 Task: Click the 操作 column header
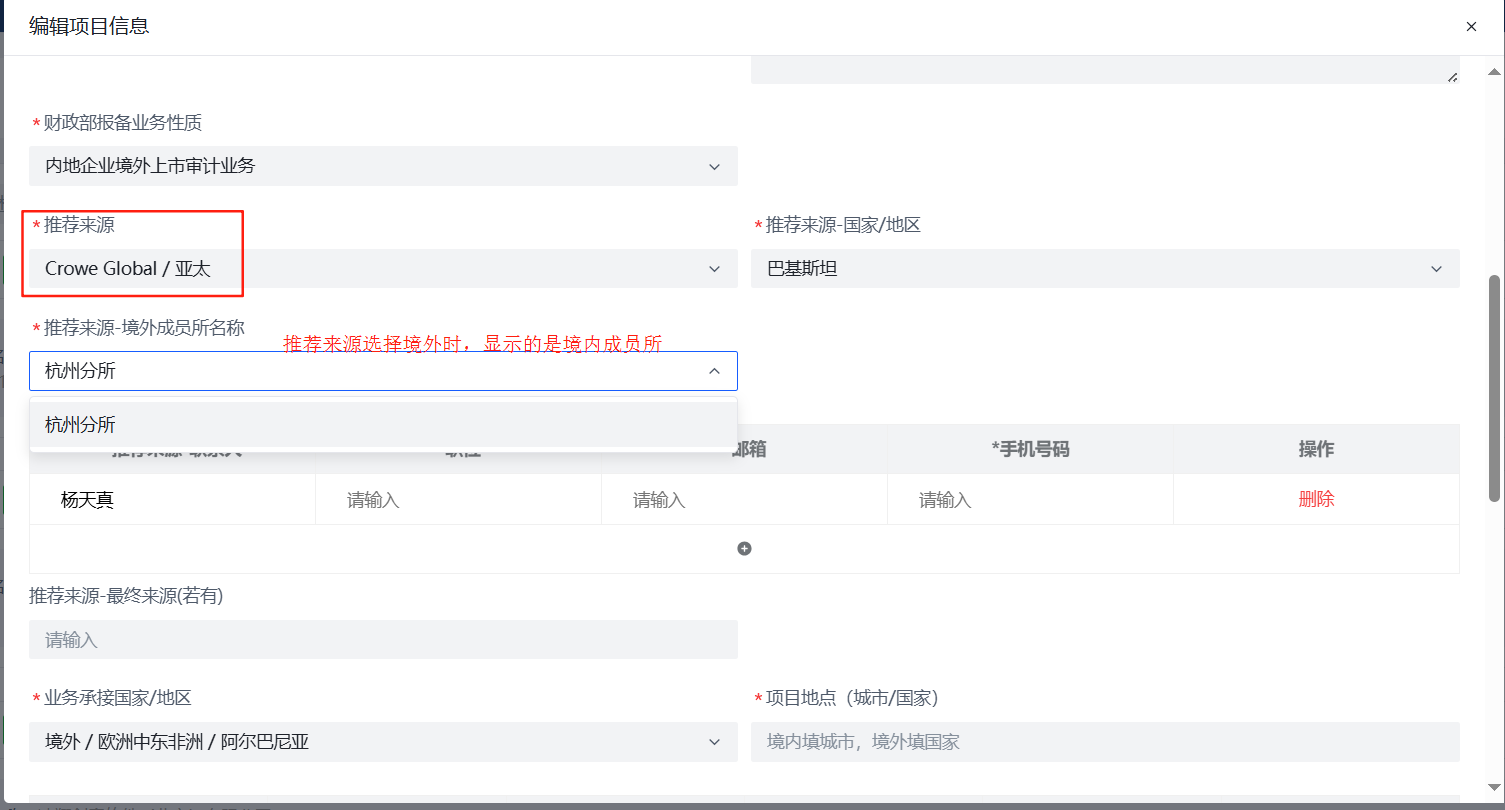click(x=1316, y=449)
